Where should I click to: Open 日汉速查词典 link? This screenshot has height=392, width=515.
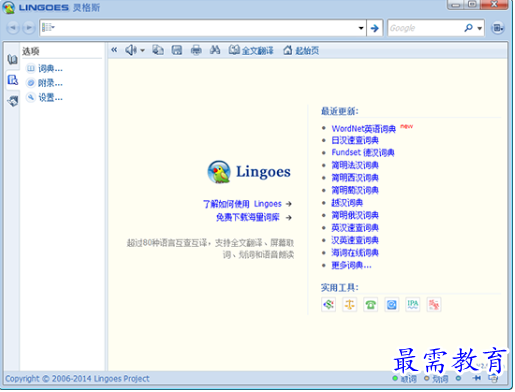[355, 140]
